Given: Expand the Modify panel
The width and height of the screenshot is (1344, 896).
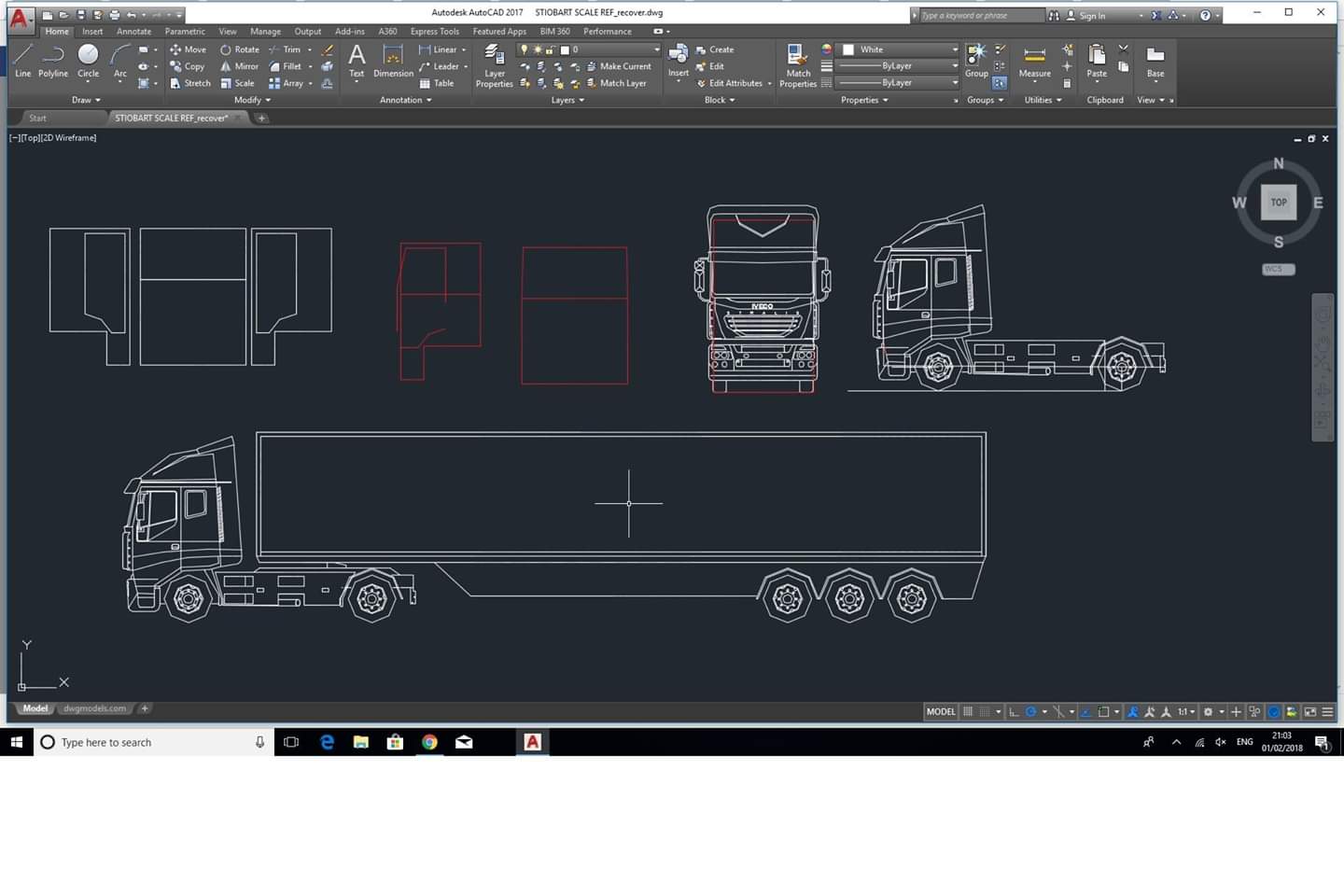Looking at the screenshot, I should tap(252, 100).
